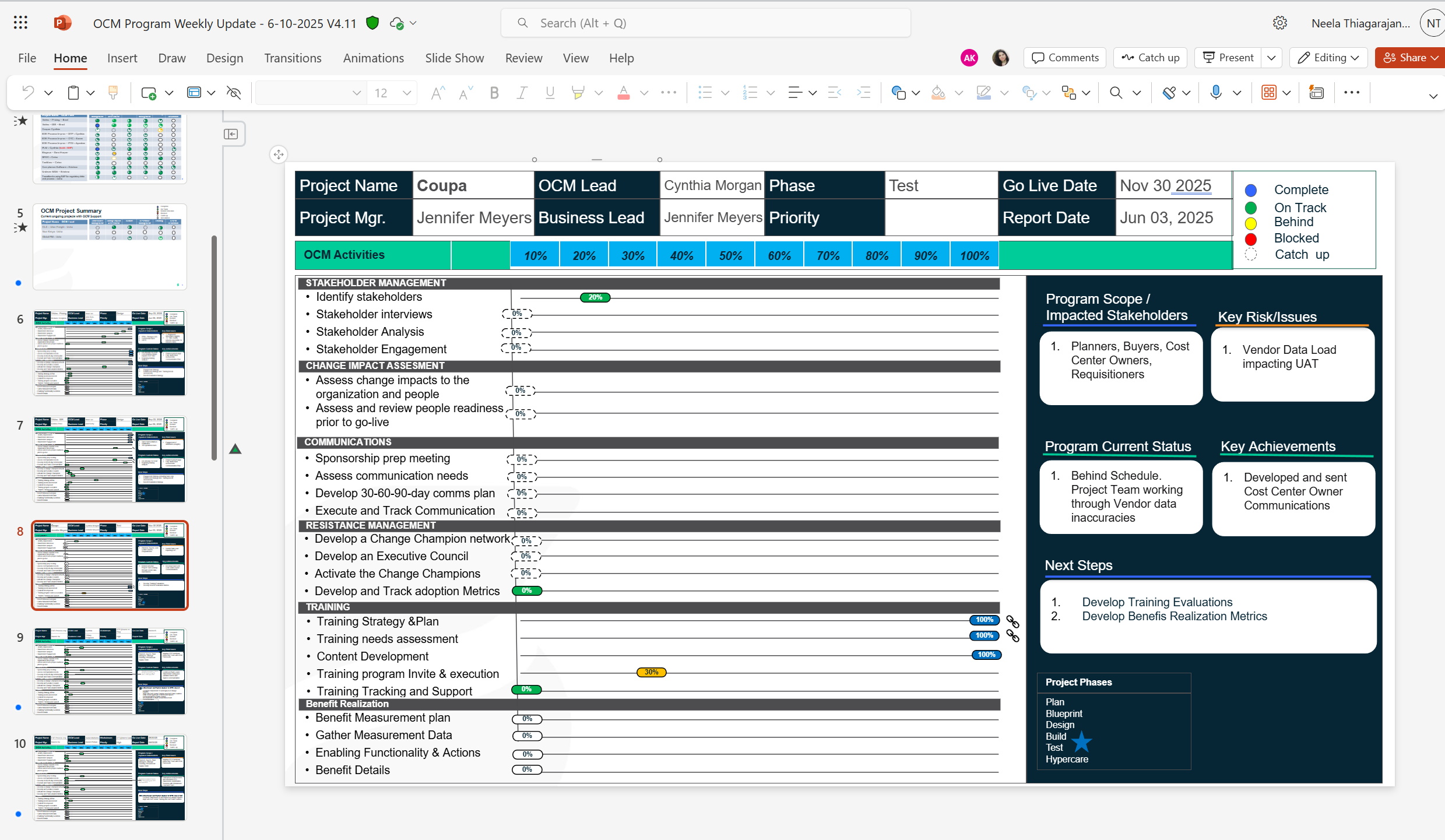This screenshot has width=1445, height=840.
Task: Click the Dictate microphone icon
Action: pos(1215,93)
